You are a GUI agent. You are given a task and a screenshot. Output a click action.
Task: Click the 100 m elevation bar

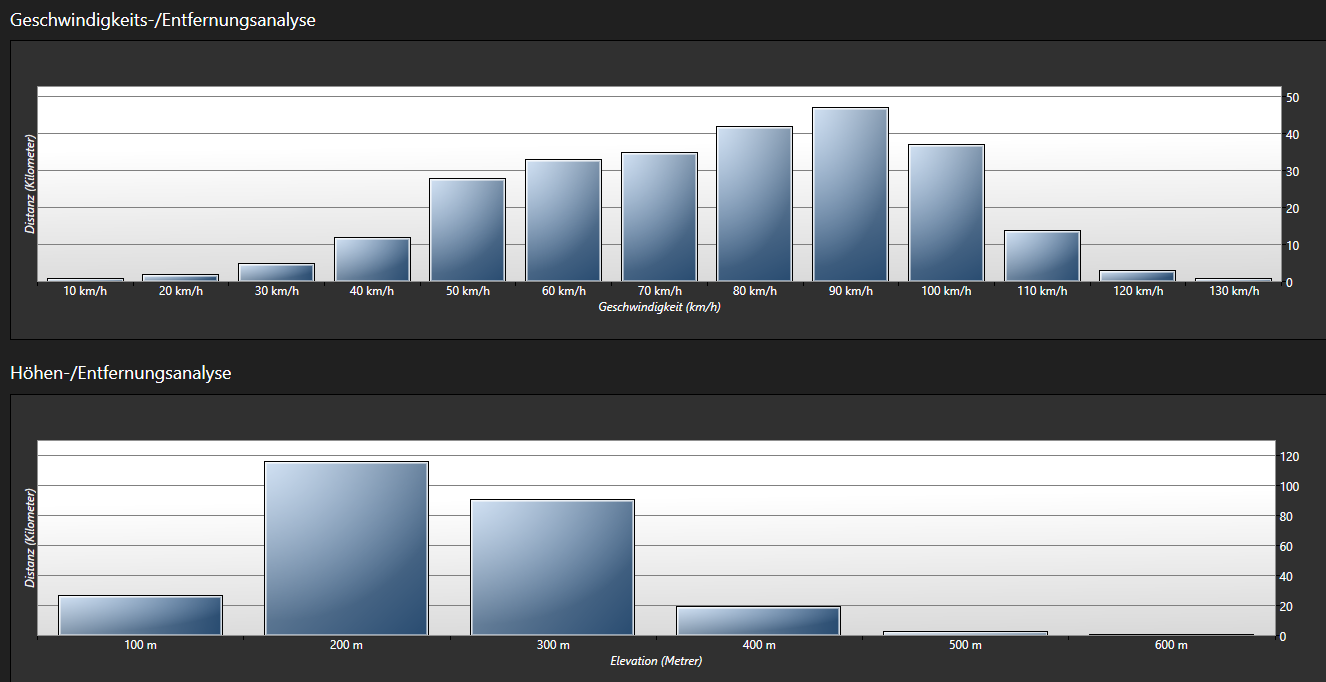click(140, 615)
